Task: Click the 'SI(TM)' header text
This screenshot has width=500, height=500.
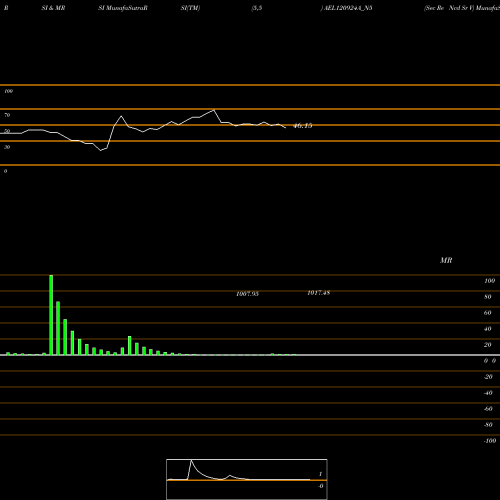Action: click(x=190, y=8)
